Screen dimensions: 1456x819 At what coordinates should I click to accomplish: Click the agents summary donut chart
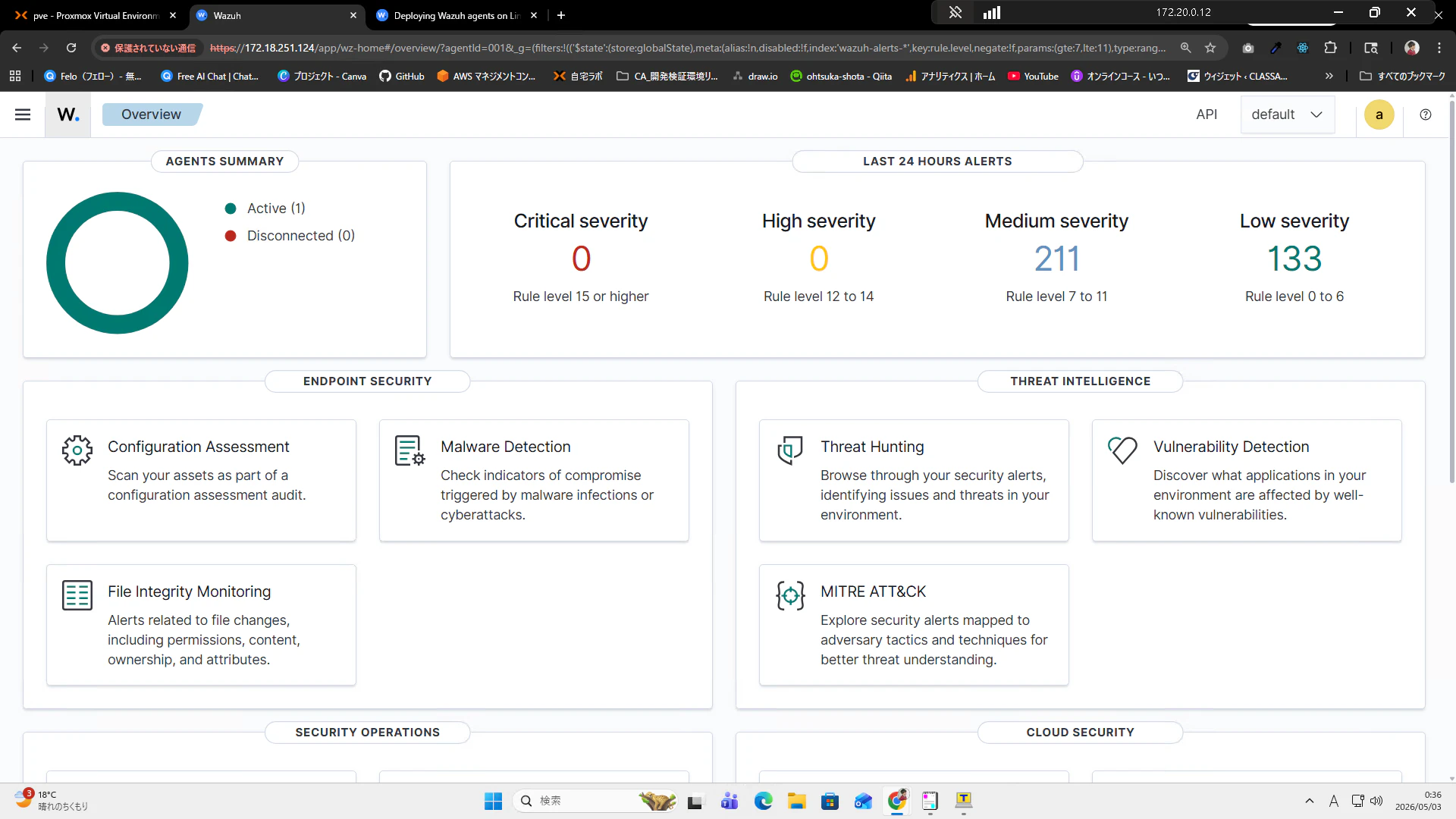118,262
